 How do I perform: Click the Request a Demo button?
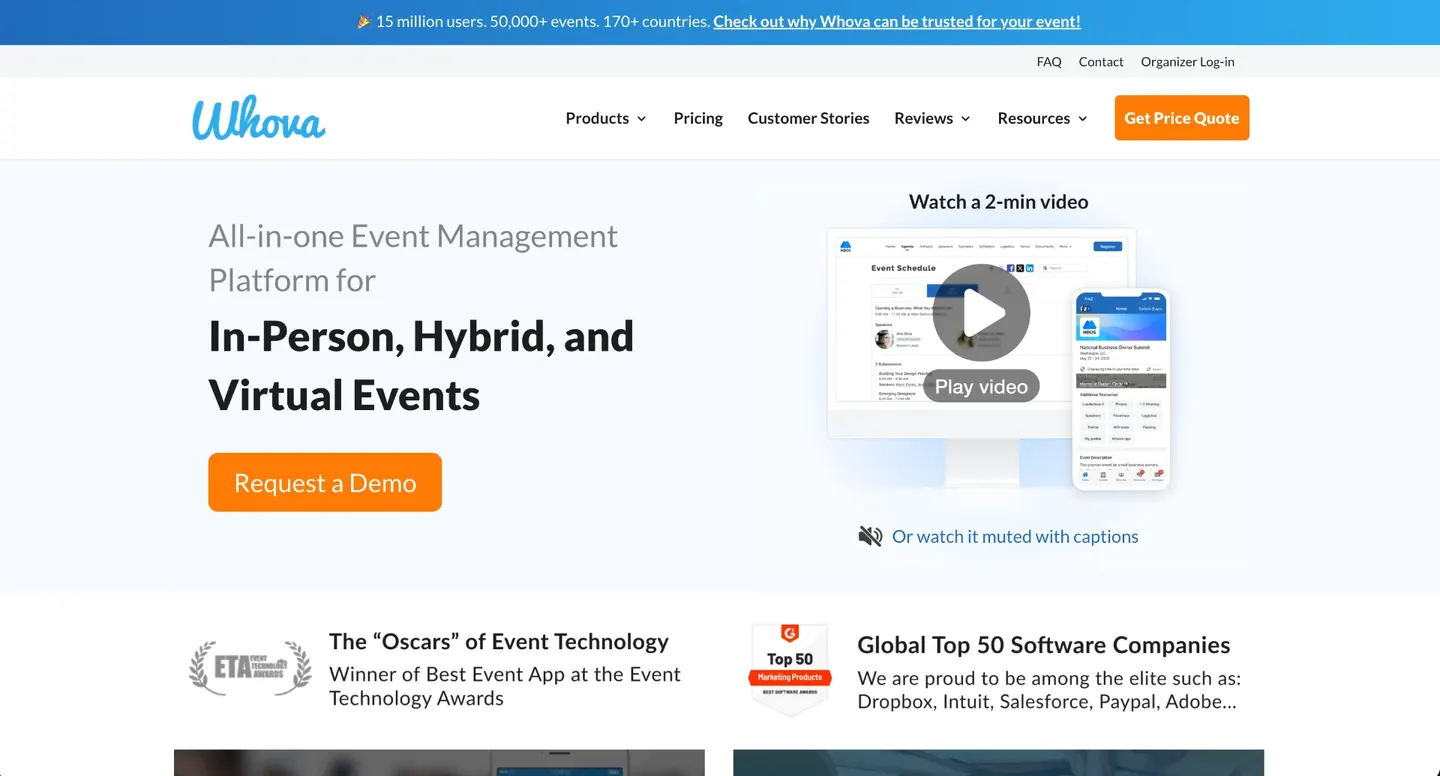pos(325,482)
